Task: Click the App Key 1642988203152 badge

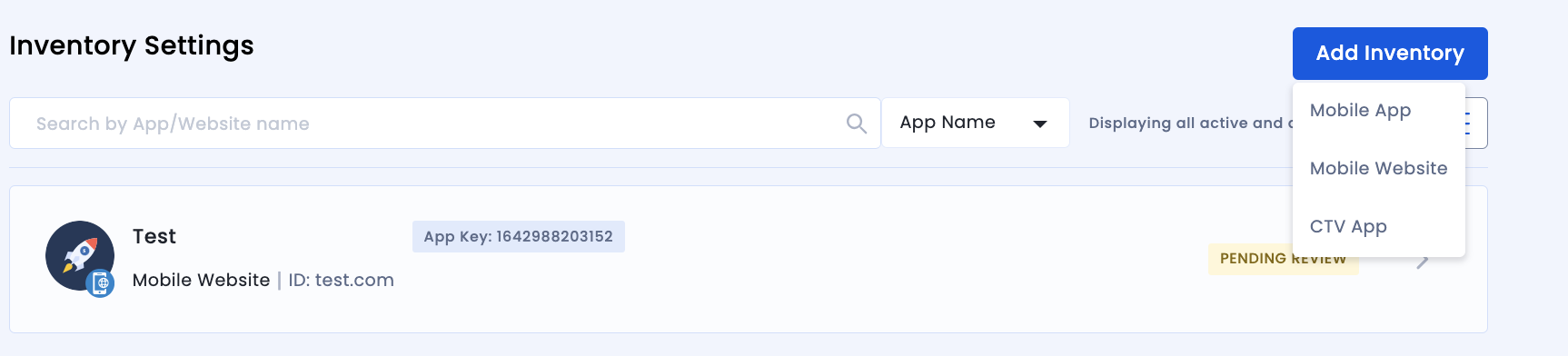Action: 519,236
